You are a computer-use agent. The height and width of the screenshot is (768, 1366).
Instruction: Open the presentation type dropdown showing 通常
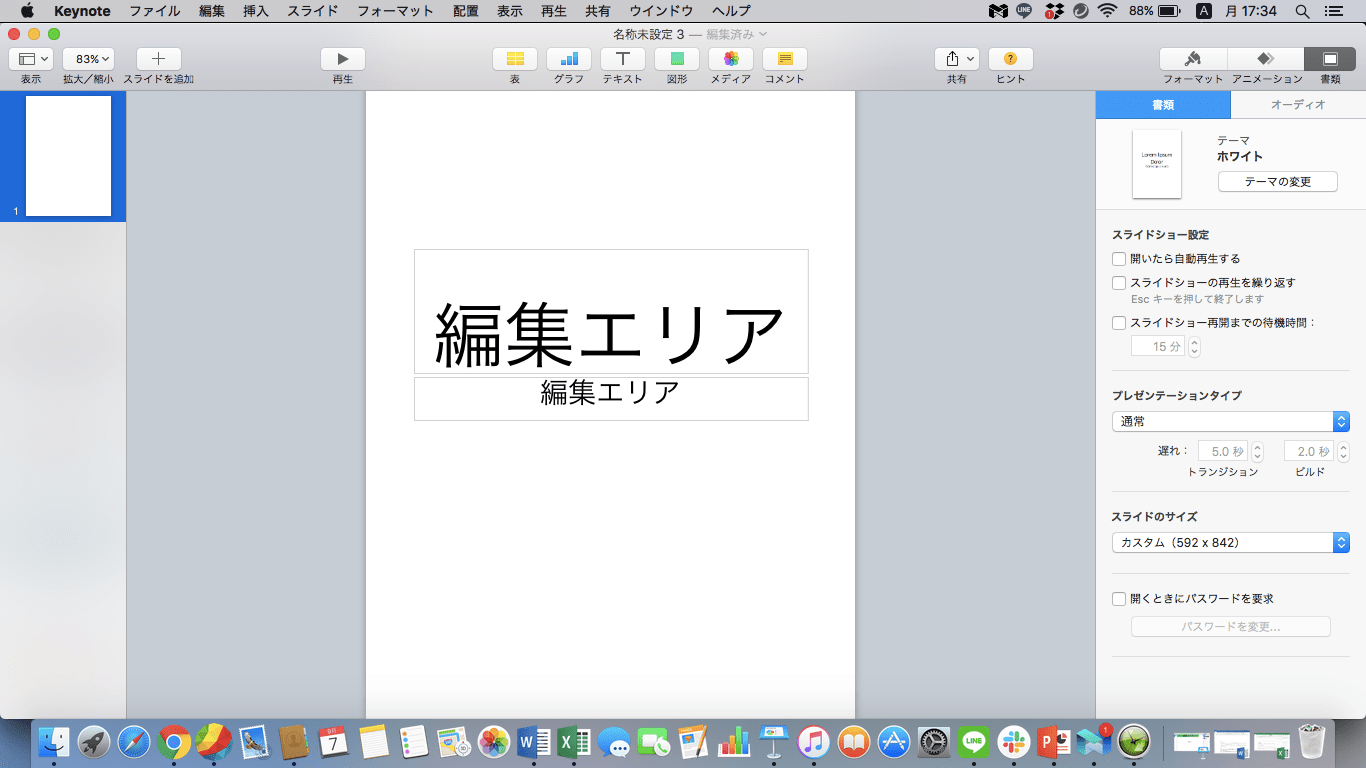1231,422
